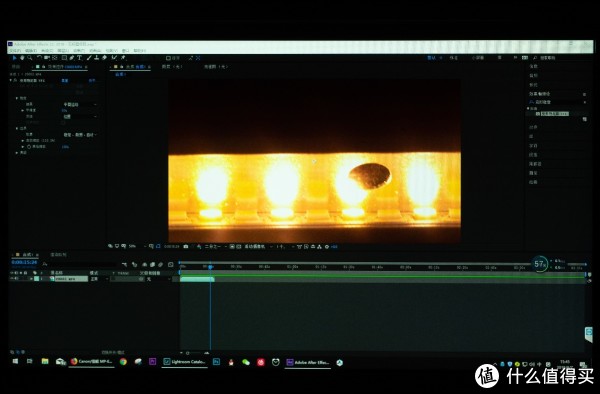This screenshot has height=394, width=600.
Task: Click Adobe After Effects taskbar button
Action: pos(308,362)
